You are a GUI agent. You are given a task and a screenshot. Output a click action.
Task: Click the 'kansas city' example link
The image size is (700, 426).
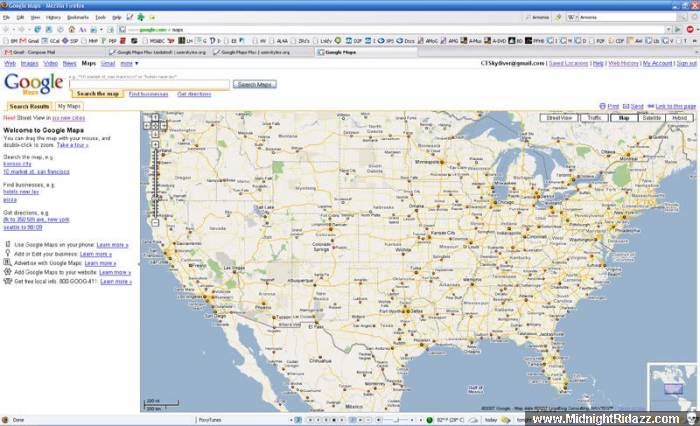[x=17, y=164]
